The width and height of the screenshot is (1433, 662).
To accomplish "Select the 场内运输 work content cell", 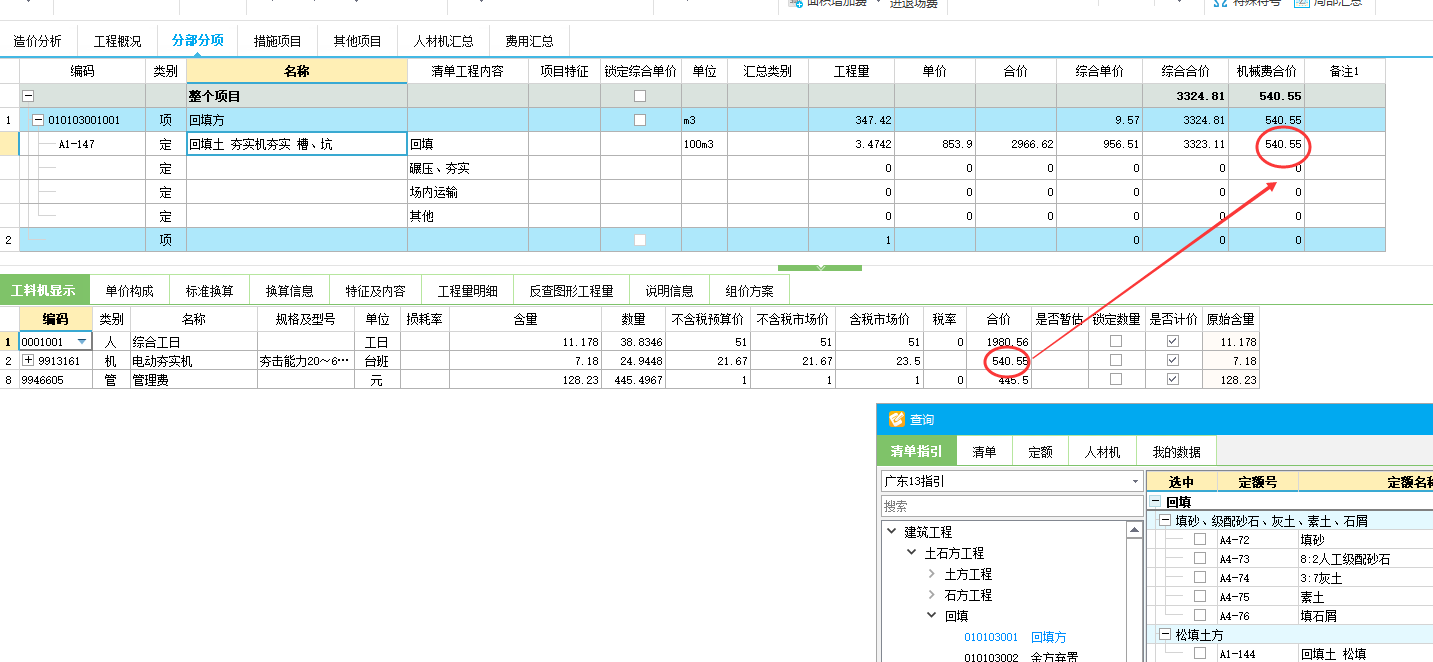I will [x=468, y=192].
